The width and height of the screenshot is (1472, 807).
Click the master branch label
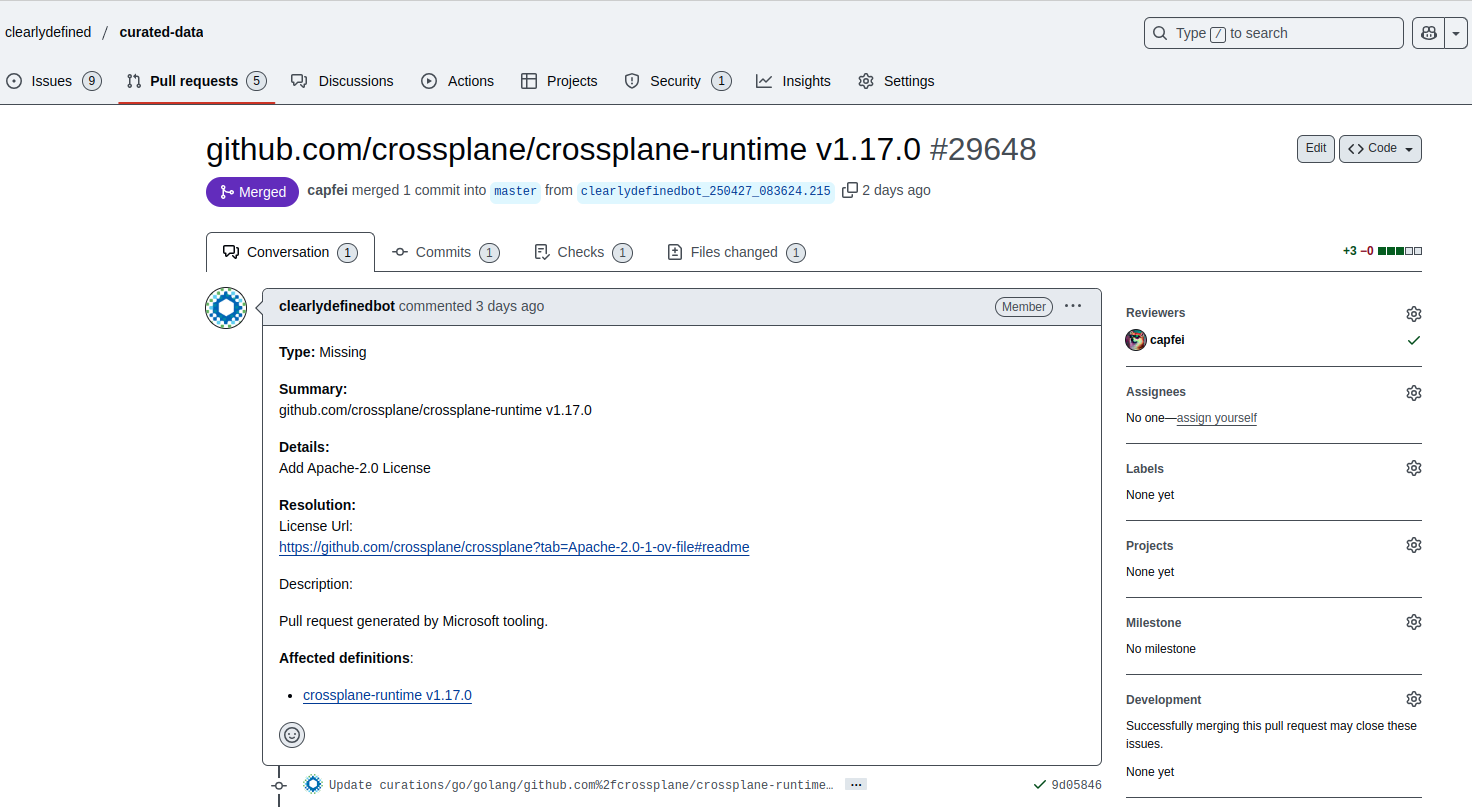(515, 191)
